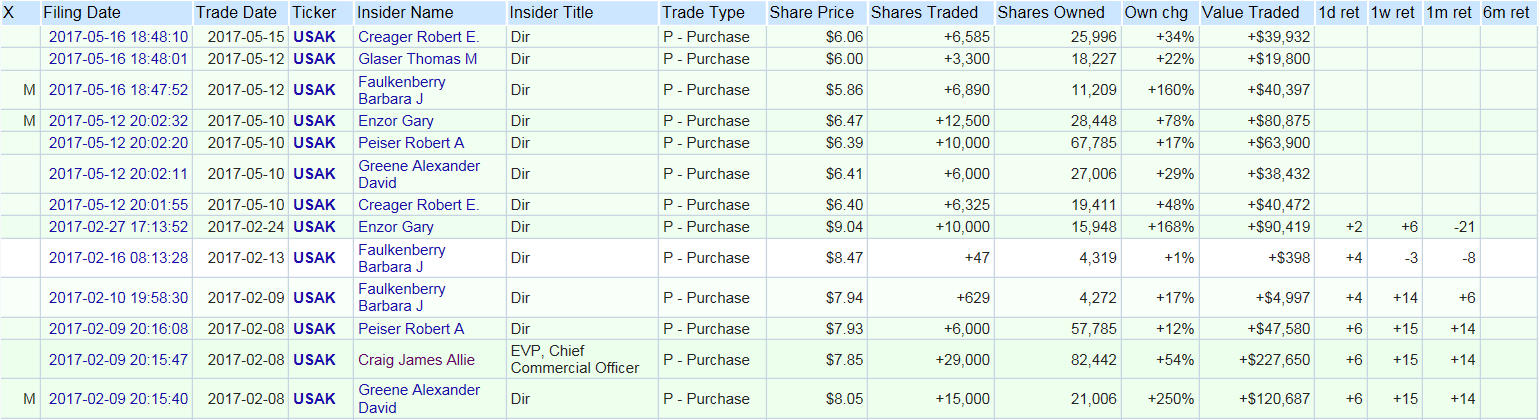Sort by Own chg column header
The image size is (1539, 420).
pyautogui.click(x=1157, y=13)
